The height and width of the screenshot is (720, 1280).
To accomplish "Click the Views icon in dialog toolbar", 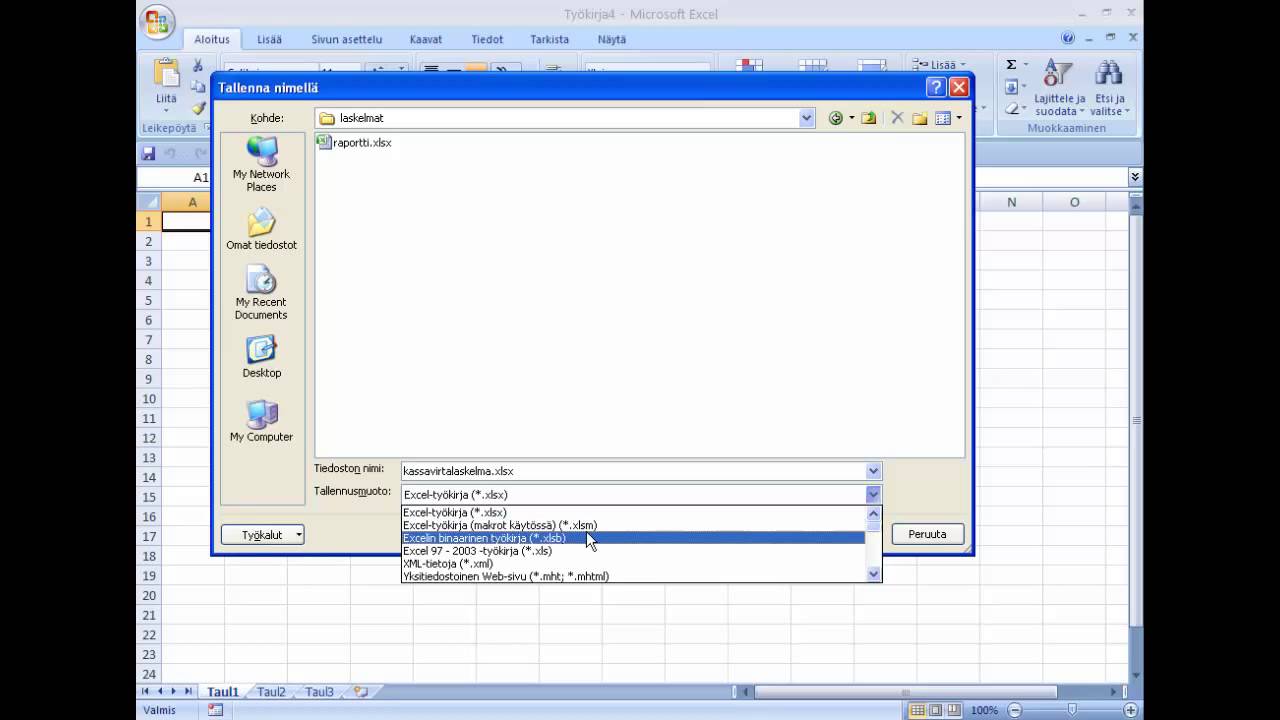I will [x=943, y=118].
